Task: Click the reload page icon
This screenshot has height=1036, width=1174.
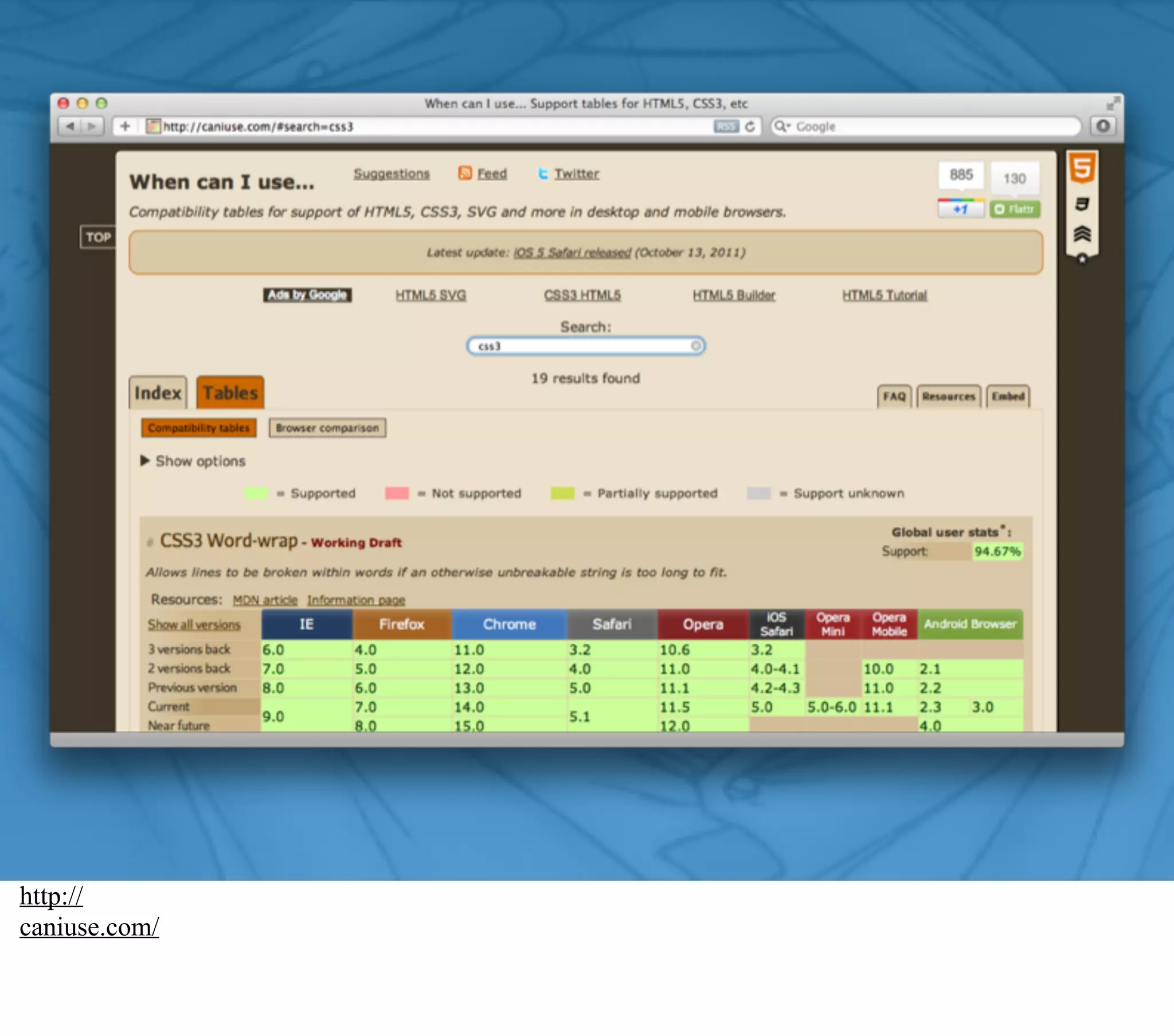Action: (750, 126)
